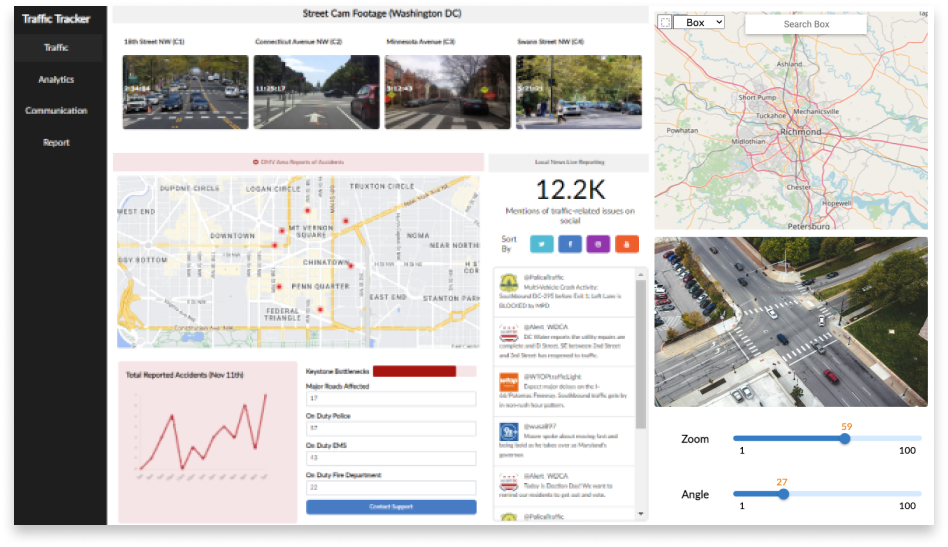Click Alert WDCA avatar on the DC Water post
This screenshot has height=547, width=948.
click(x=508, y=332)
